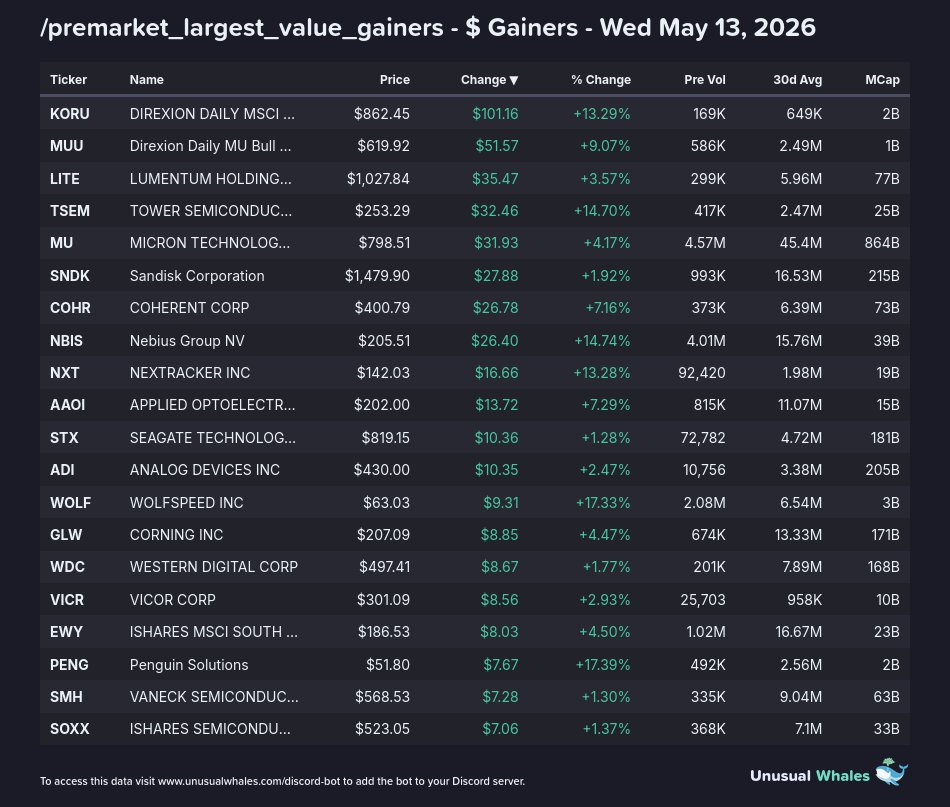Click the Nebius Group NV name

[x=187, y=340]
